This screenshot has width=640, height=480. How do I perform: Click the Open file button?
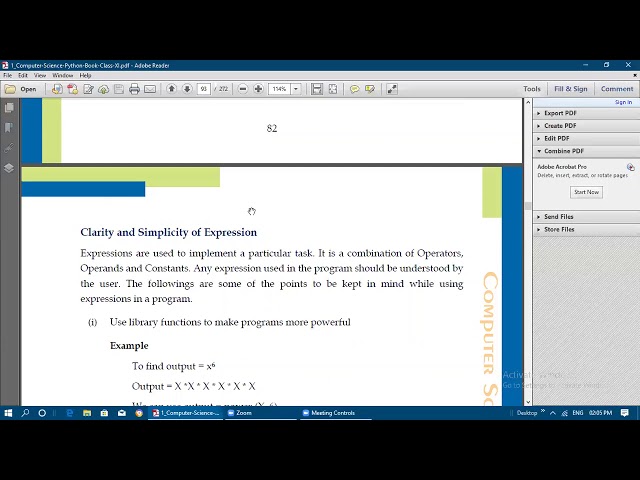(x=20, y=89)
